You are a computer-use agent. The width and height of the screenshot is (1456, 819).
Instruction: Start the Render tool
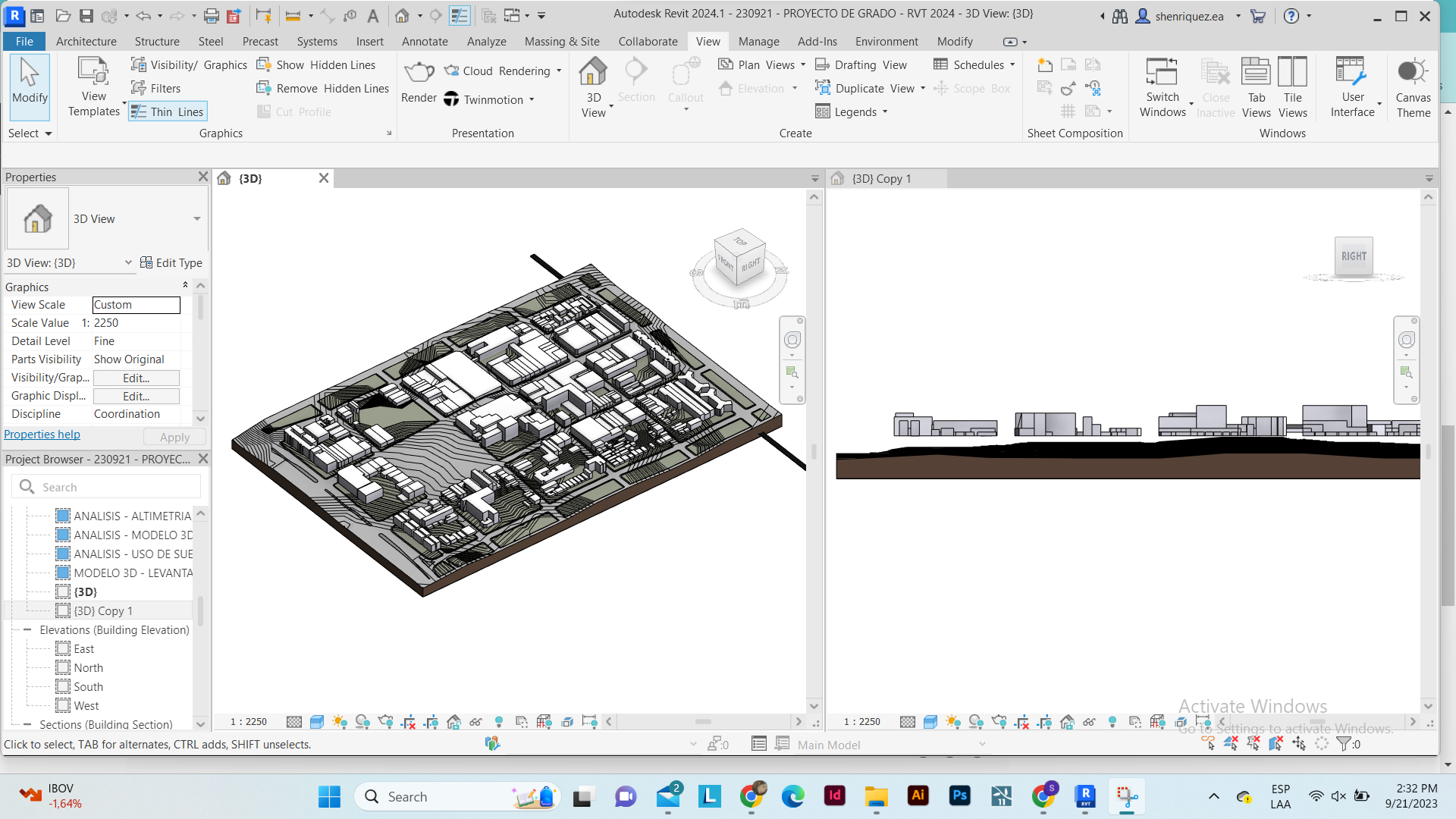coord(419,83)
